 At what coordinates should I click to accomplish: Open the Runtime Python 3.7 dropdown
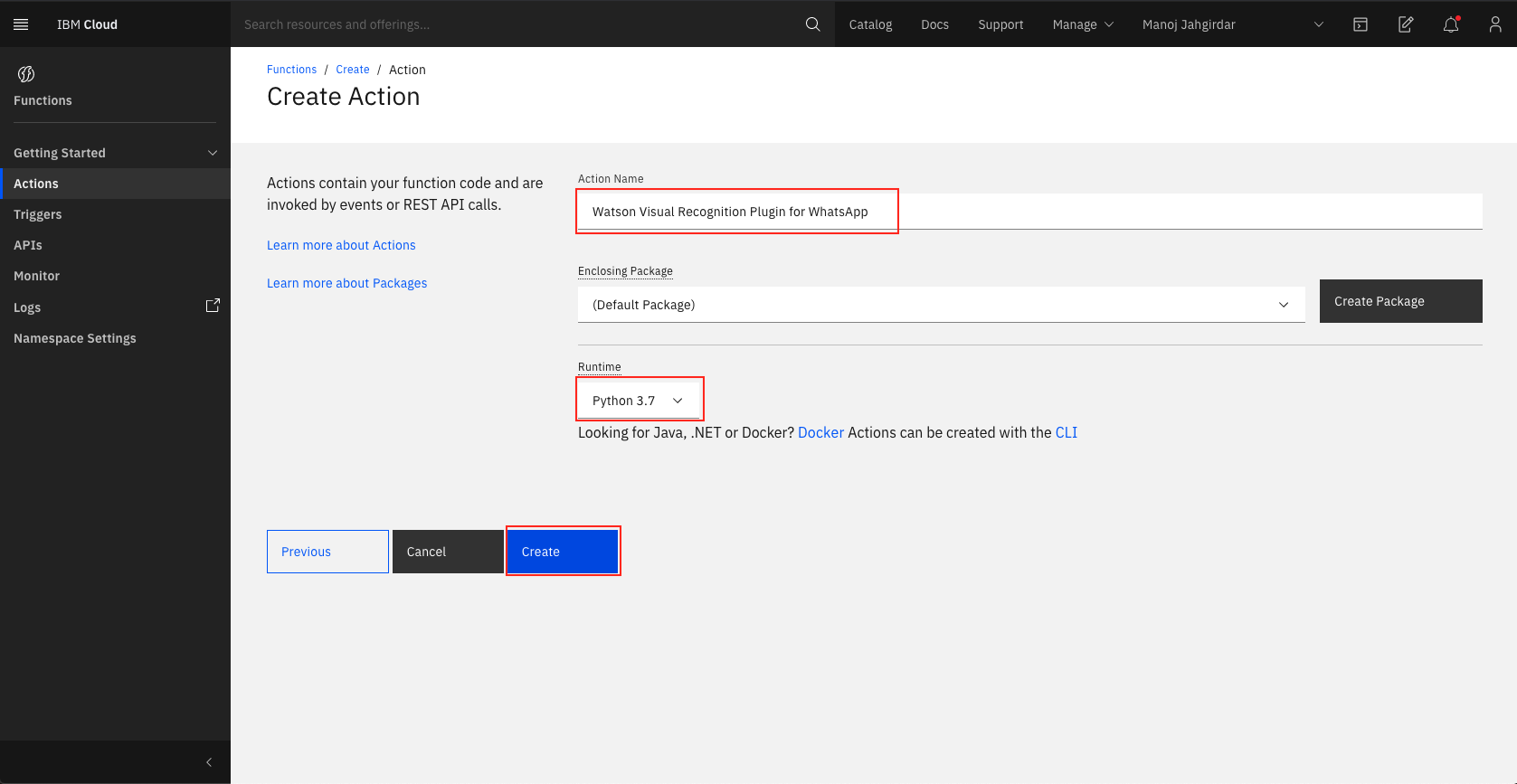click(x=639, y=401)
